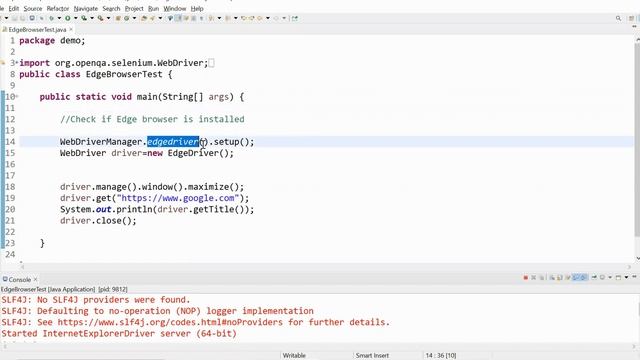Select the Console view tab
The width and height of the screenshot is (640, 360).
pos(20,280)
